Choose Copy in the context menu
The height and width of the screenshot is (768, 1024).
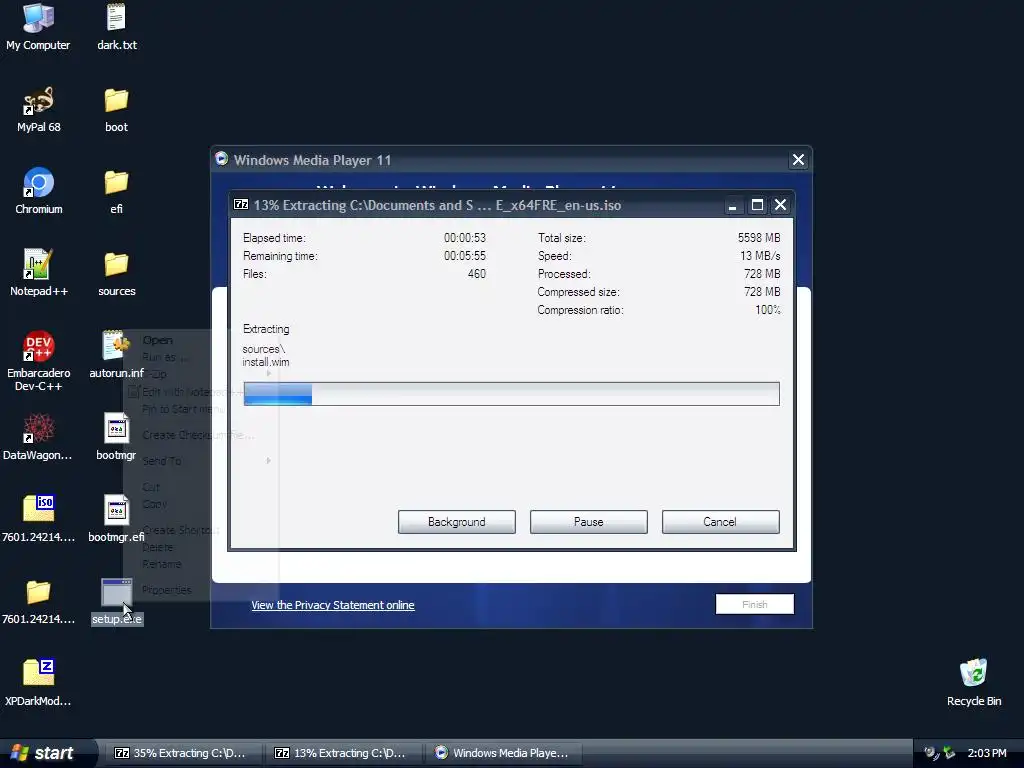pyautogui.click(x=201, y=504)
